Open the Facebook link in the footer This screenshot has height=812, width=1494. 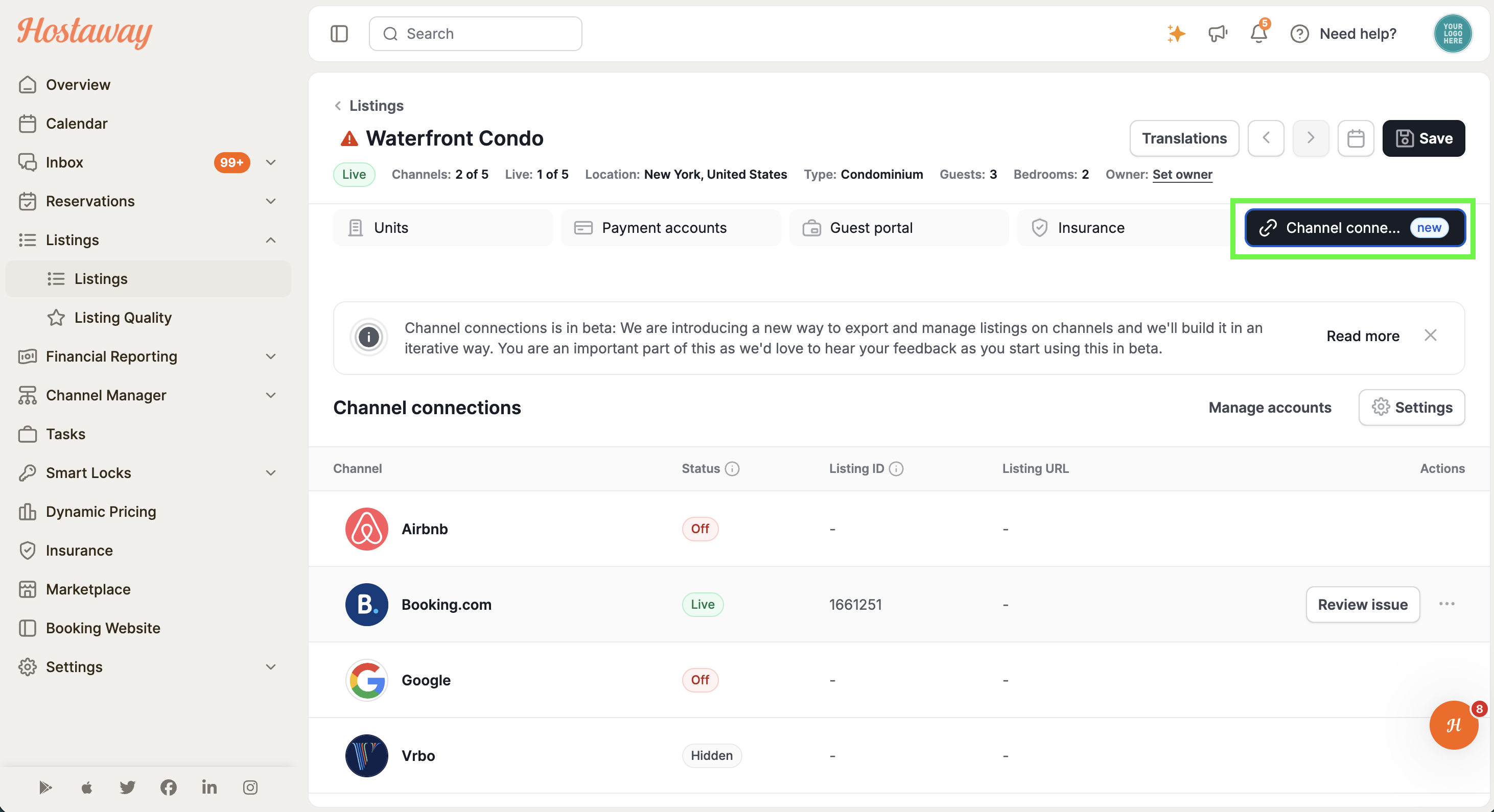coord(168,787)
